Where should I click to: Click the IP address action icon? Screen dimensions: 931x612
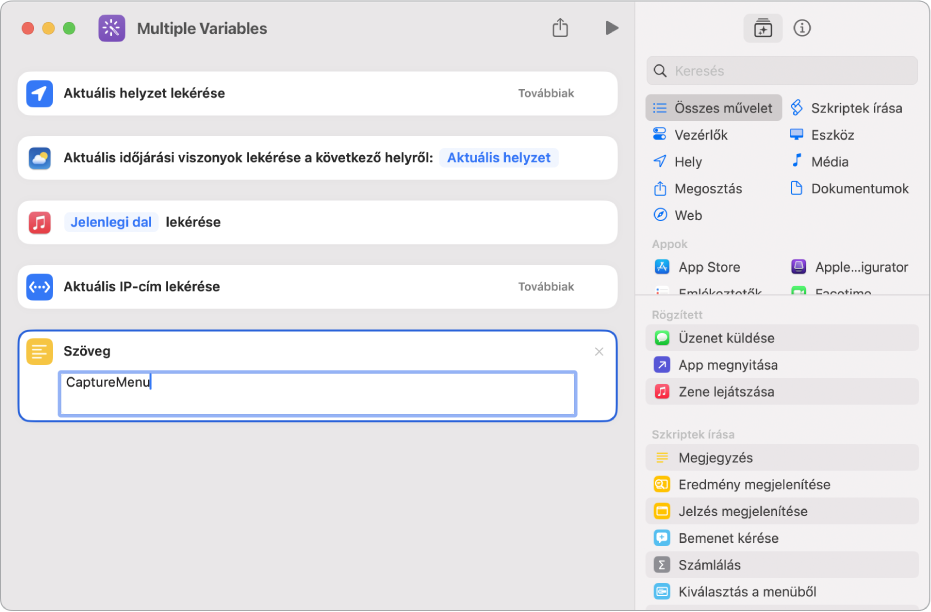[39, 287]
